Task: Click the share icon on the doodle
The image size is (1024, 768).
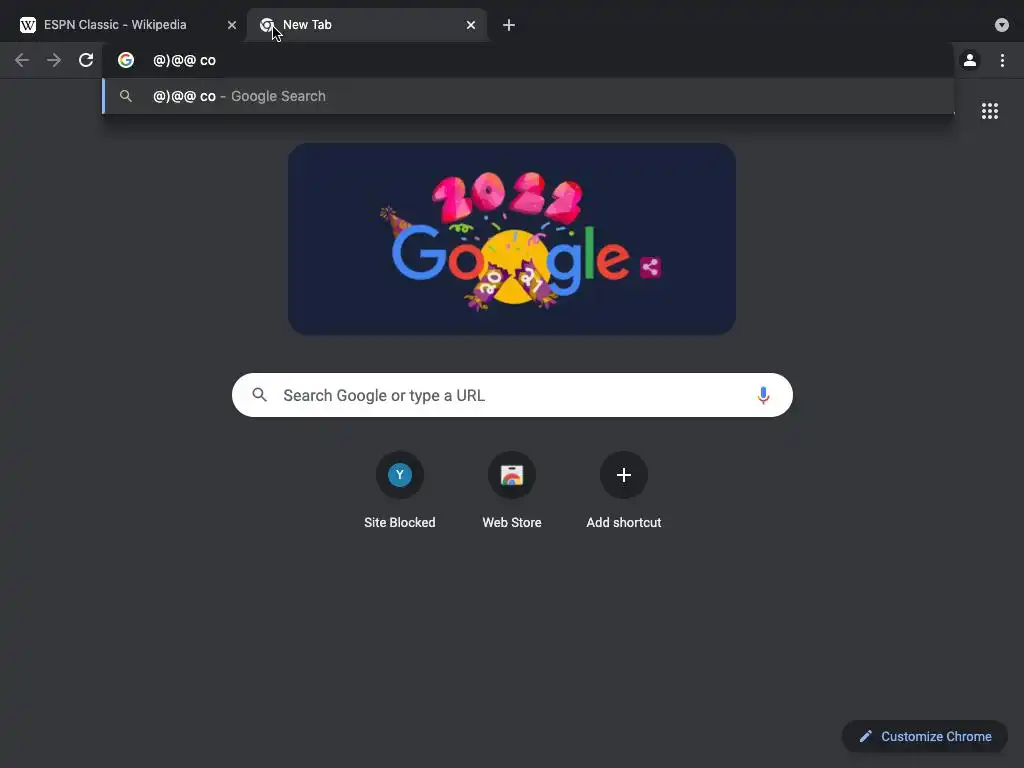Action: pyautogui.click(x=650, y=266)
